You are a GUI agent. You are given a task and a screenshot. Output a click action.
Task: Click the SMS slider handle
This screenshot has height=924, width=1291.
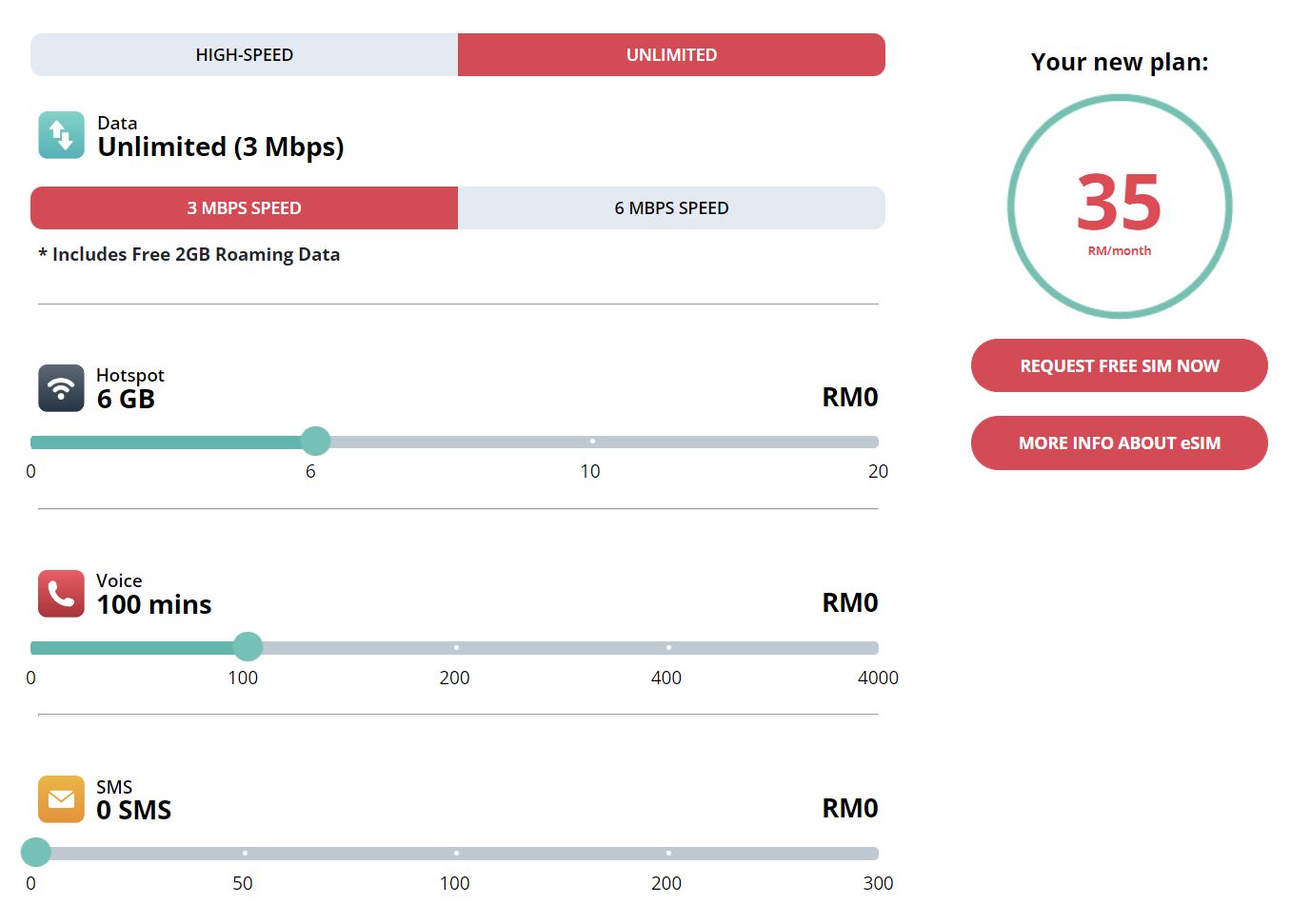[x=35, y=852]
